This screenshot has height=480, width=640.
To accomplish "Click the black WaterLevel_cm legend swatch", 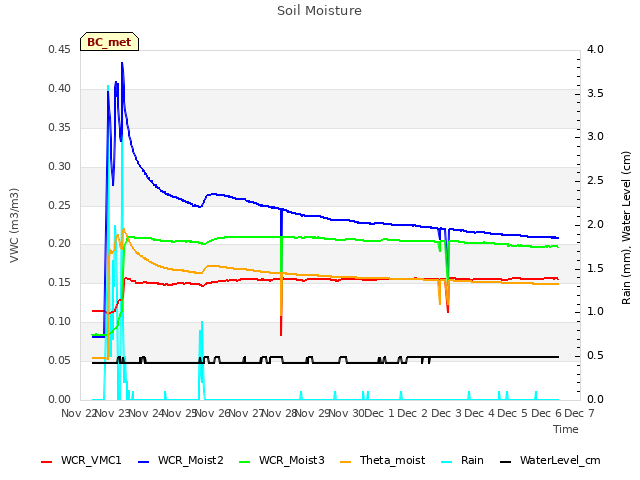I will [x=505, y=462].
